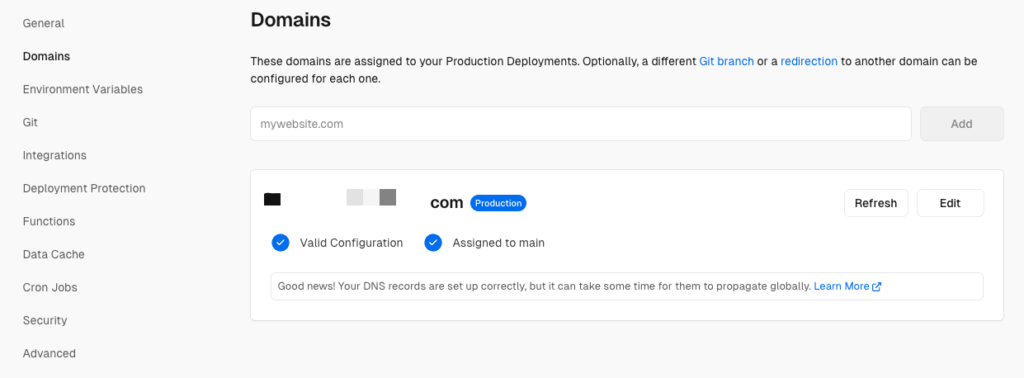Click the Edit domain button

coord(950,203)
